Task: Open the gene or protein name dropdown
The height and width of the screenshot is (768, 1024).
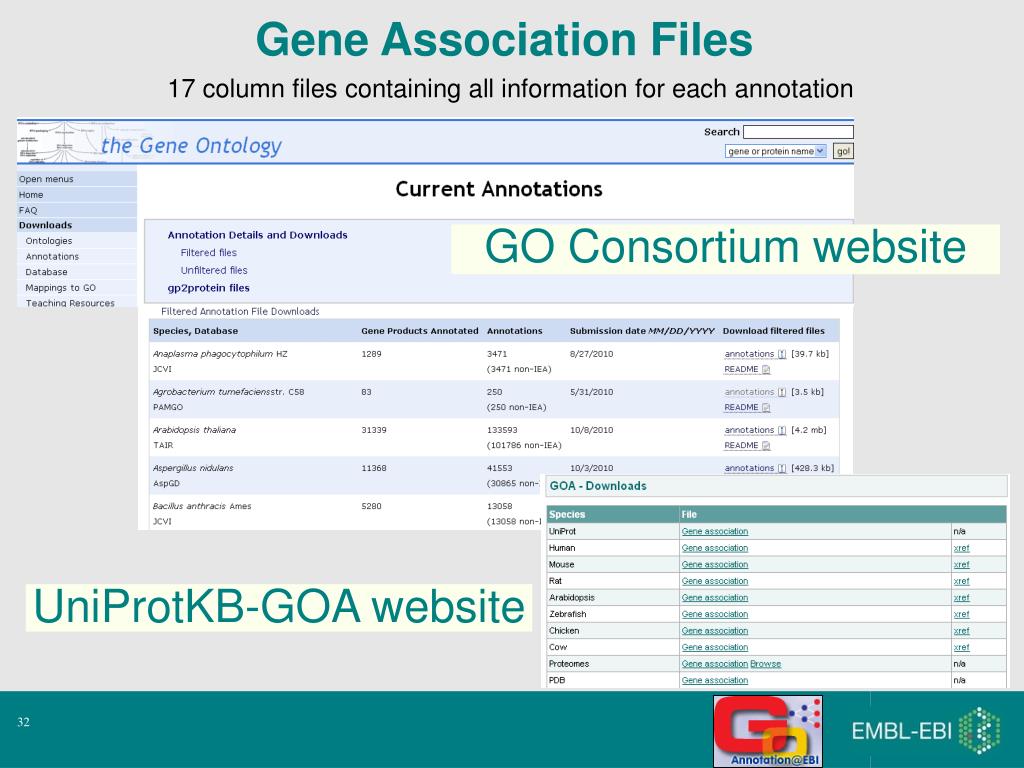Action: [x=776, y=151]
